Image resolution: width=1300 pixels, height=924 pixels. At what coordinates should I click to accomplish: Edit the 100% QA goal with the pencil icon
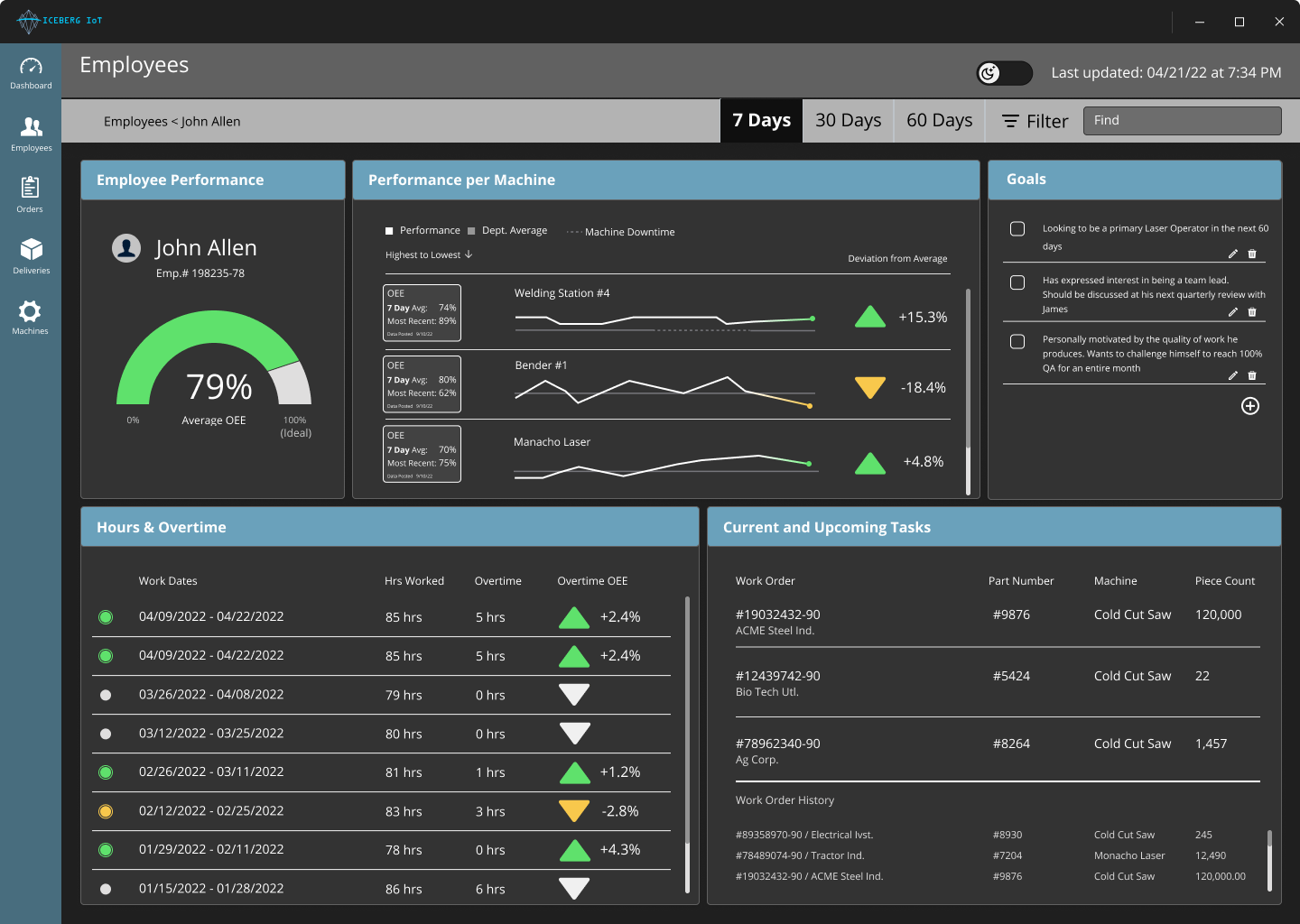[1233, 375]
